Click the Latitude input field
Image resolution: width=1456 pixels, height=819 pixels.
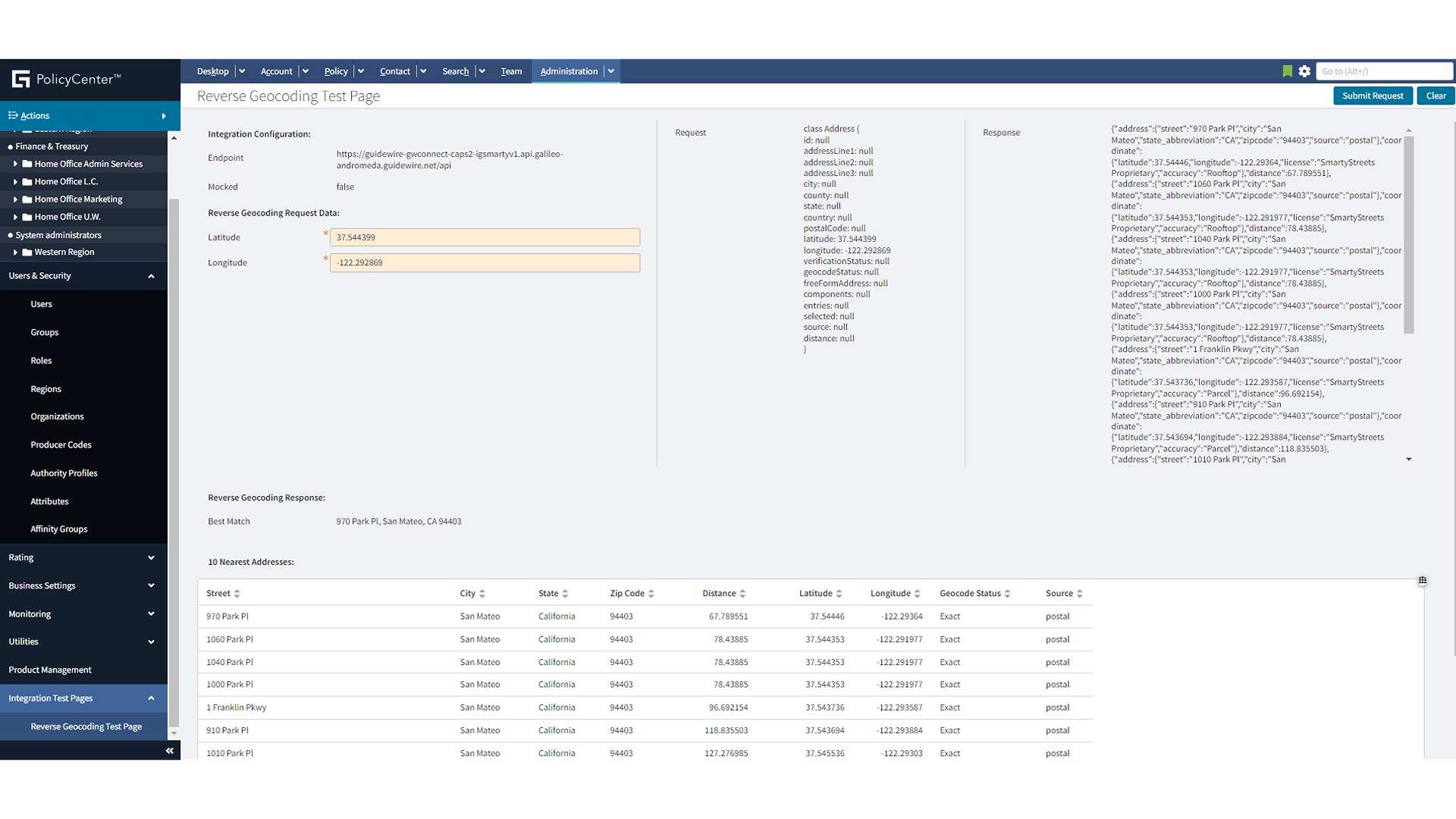tap(485, 237)
